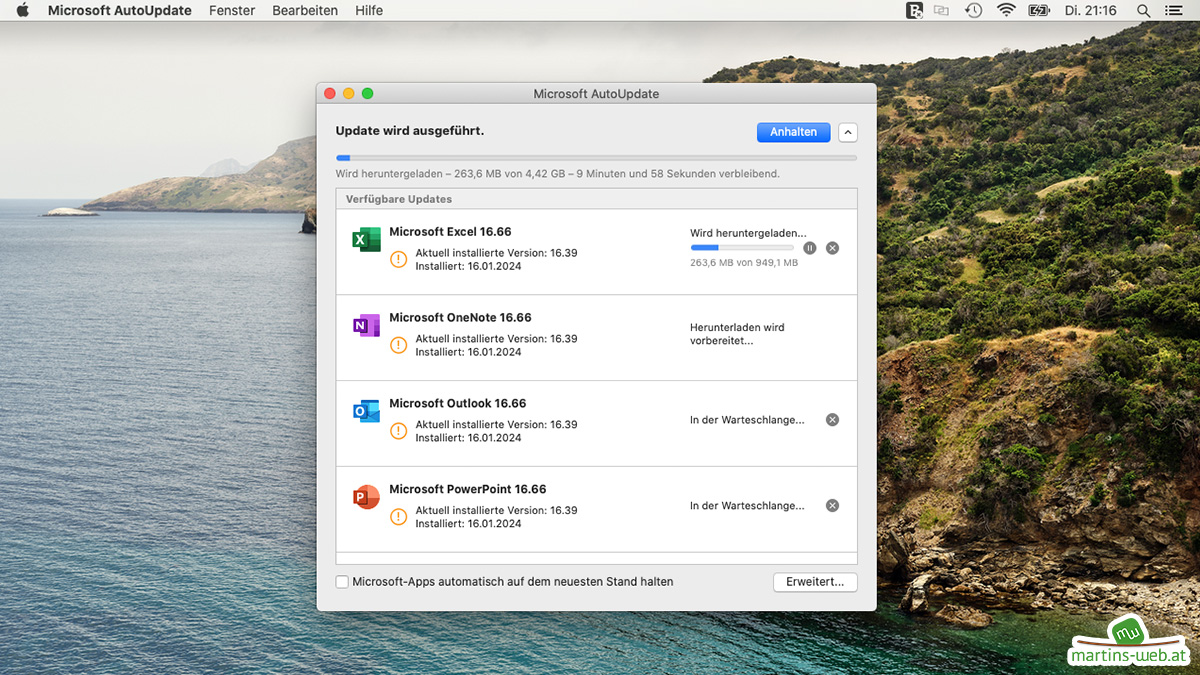Screen dimensions: 1200x675
Task: Click "In der Warteschlange..." status for Outlook
Action: (747, 420)
